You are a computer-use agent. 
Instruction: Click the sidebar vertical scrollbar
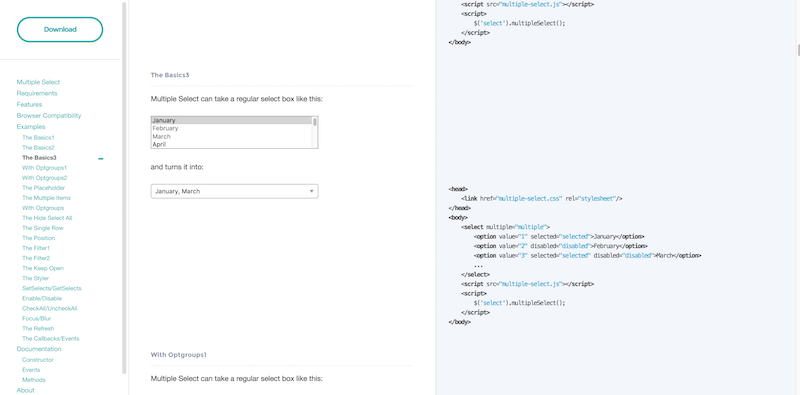point(124,188)
